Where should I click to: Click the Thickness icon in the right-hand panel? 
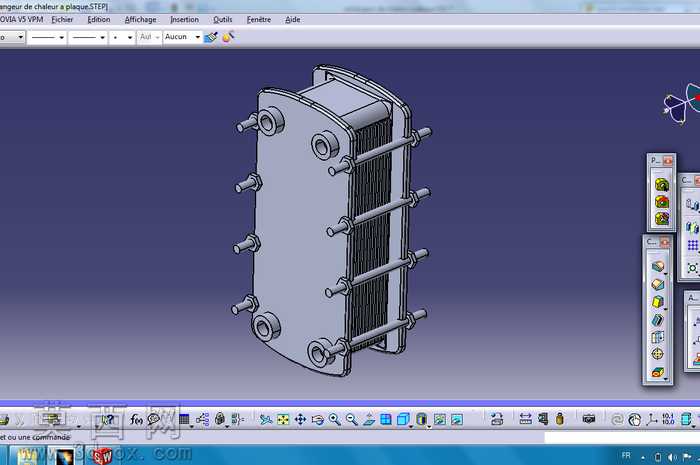point(658,337)
